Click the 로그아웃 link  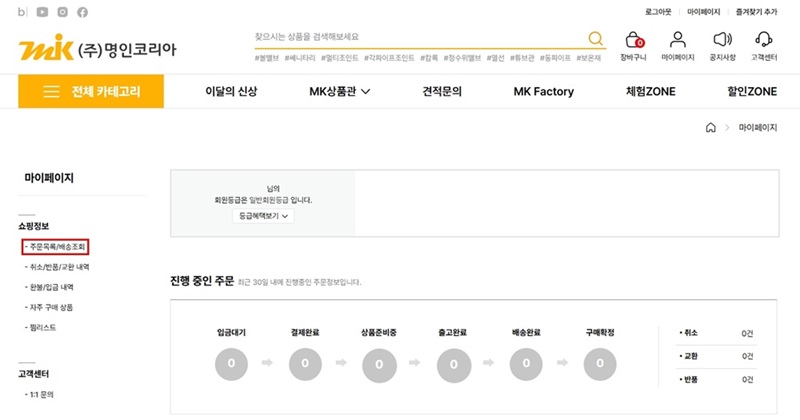click(655, 12)
